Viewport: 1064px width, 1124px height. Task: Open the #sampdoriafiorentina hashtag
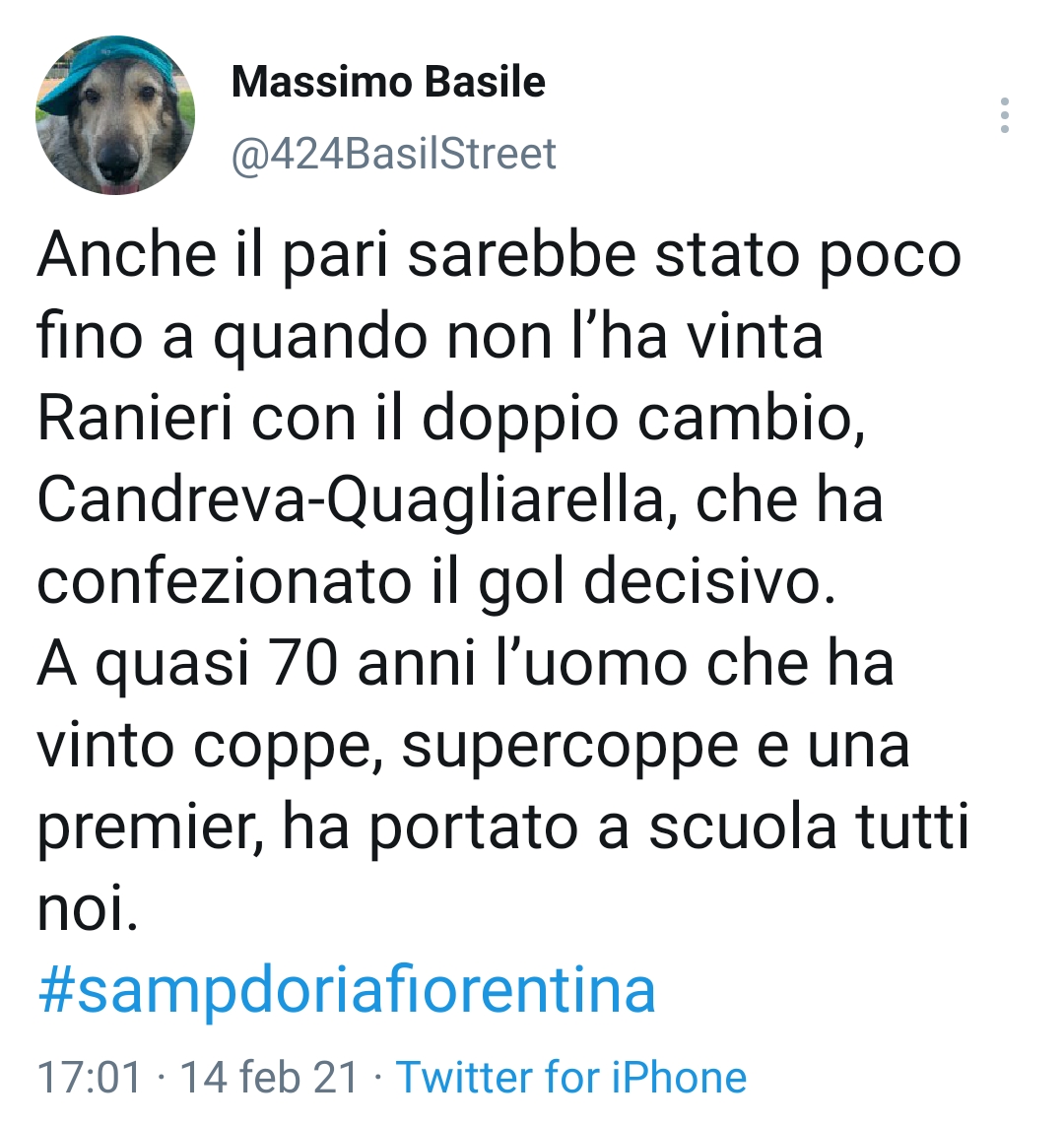point(347,990)
